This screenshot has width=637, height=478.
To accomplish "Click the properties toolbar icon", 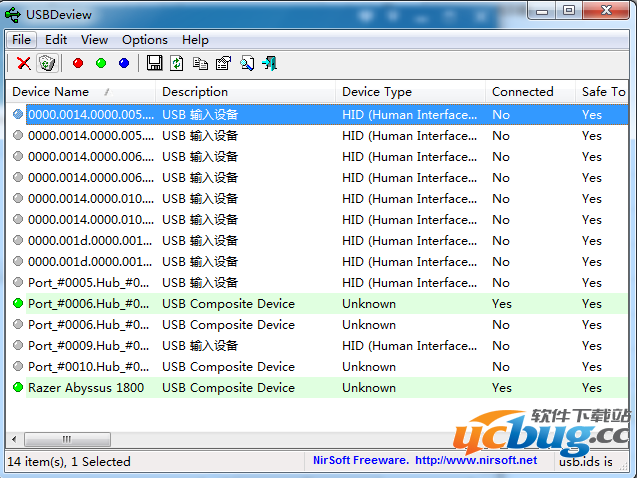I will [223, 63].
